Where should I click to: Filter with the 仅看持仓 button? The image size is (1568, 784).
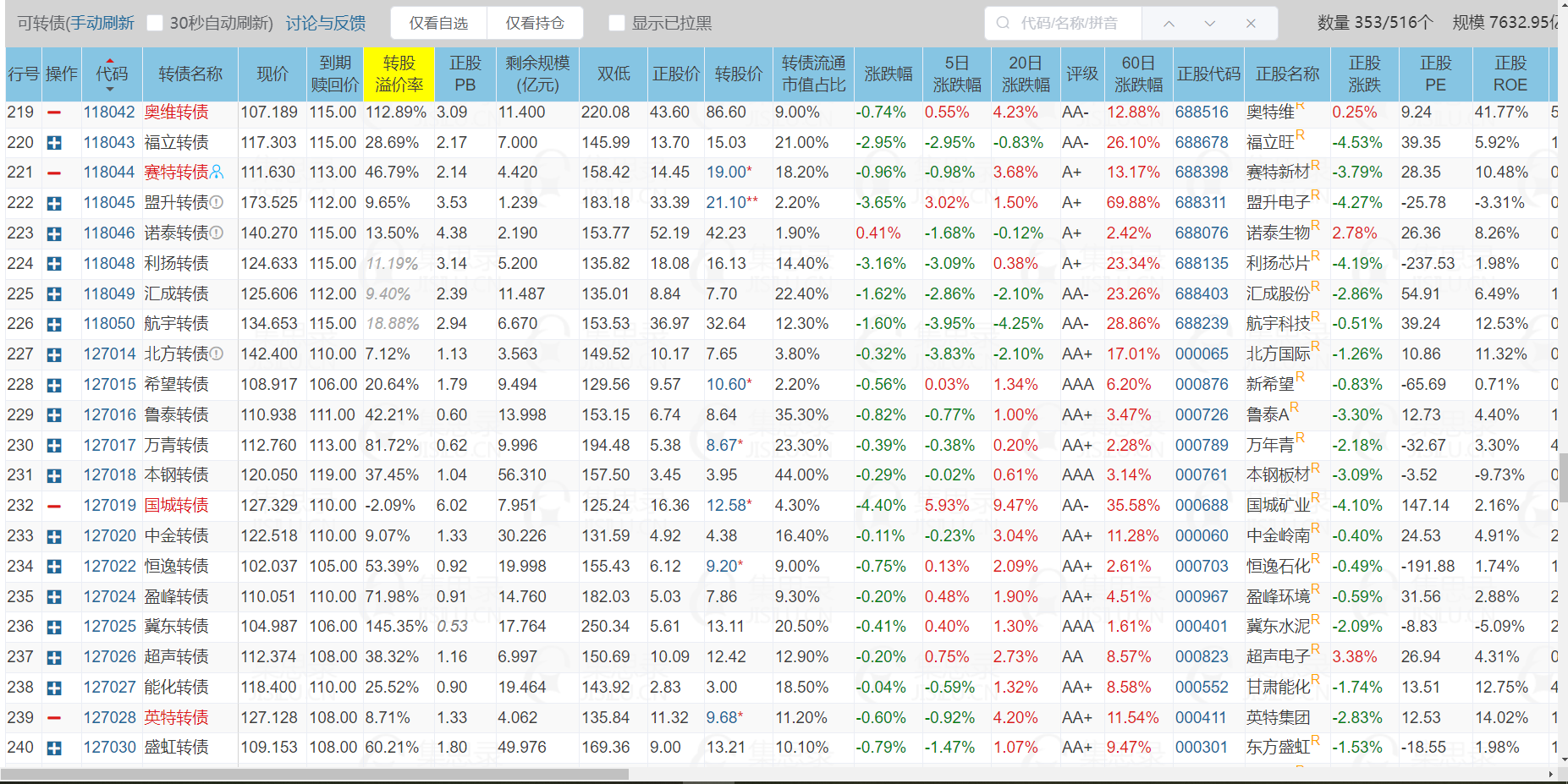click(x=535, y=23)
